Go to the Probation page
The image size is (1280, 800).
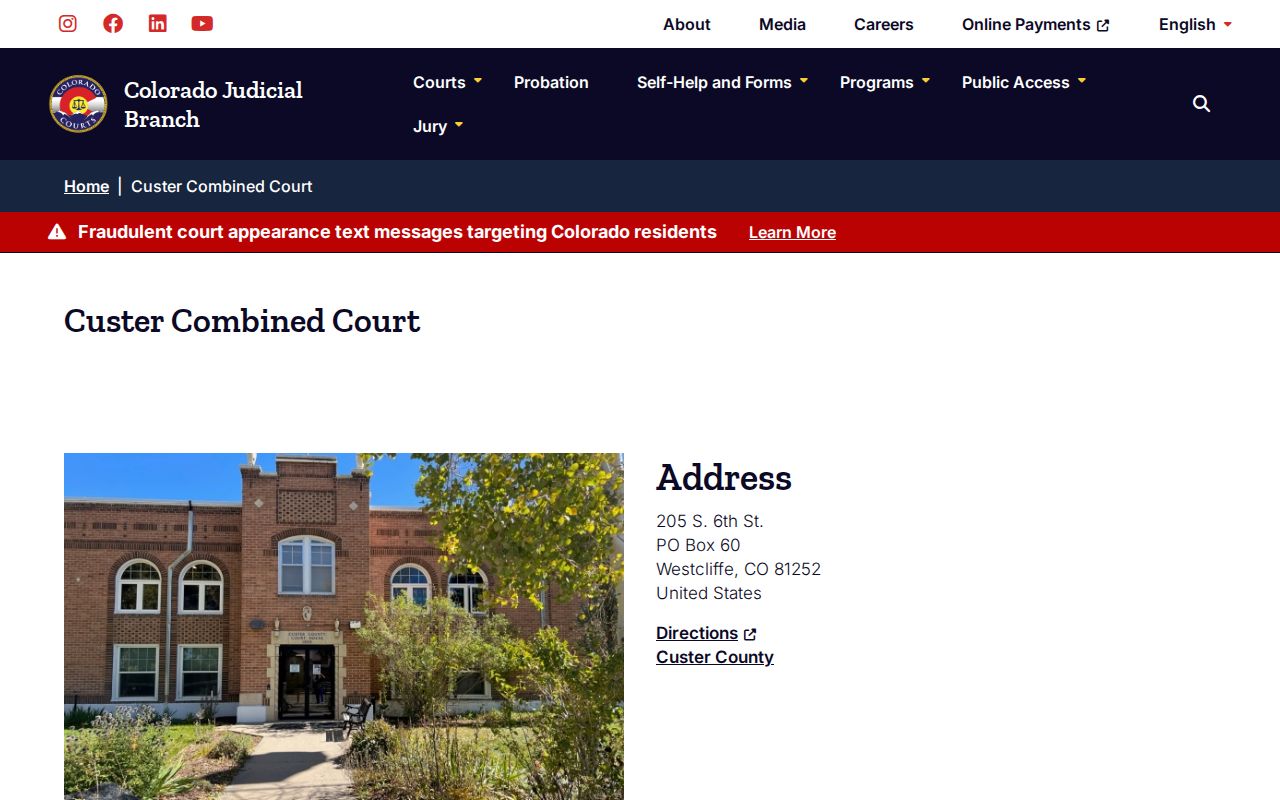[551, 82]
